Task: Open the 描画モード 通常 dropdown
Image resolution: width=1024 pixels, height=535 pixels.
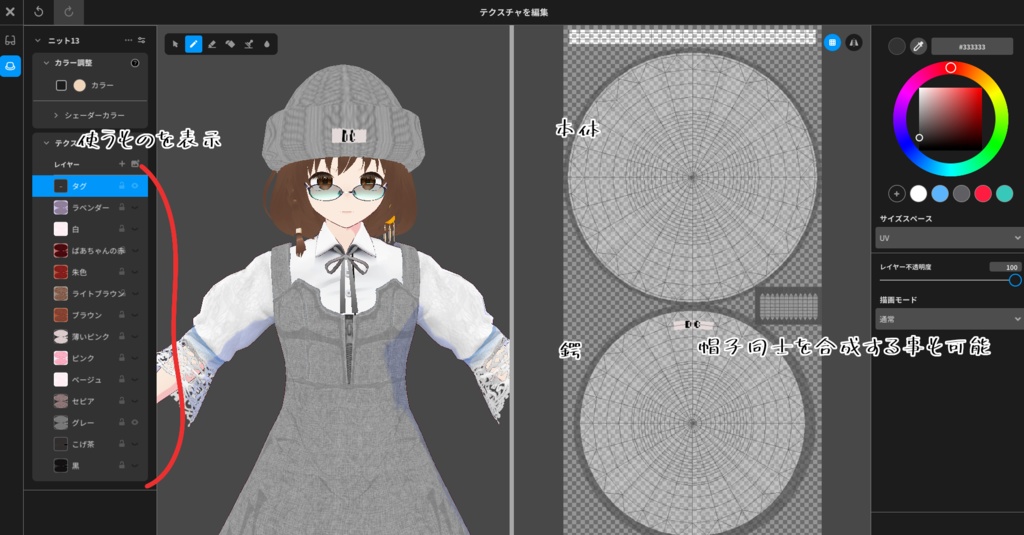Action: pos(948,319)
